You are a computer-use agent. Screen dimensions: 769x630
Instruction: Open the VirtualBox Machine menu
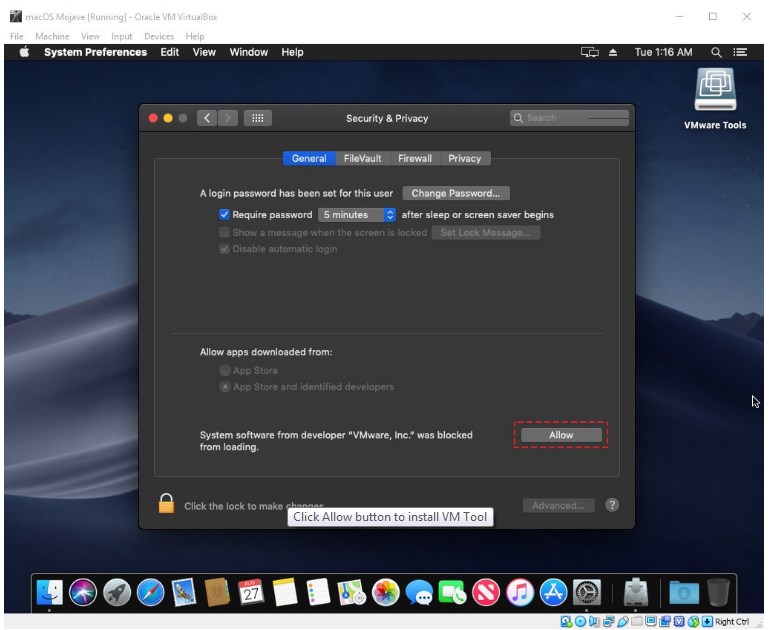click(x=52, y=36)
